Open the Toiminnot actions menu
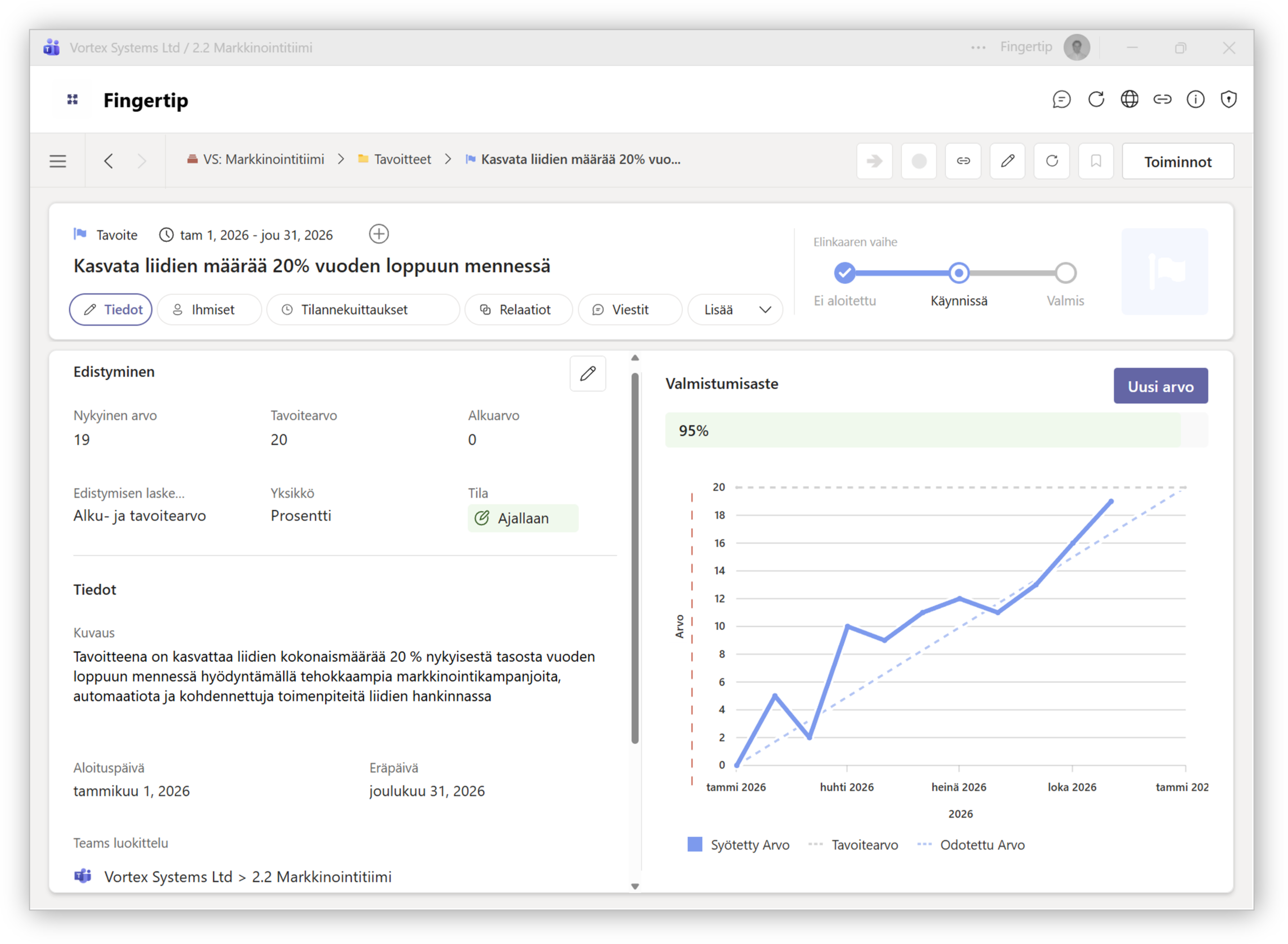 [x=1178, y=162]
